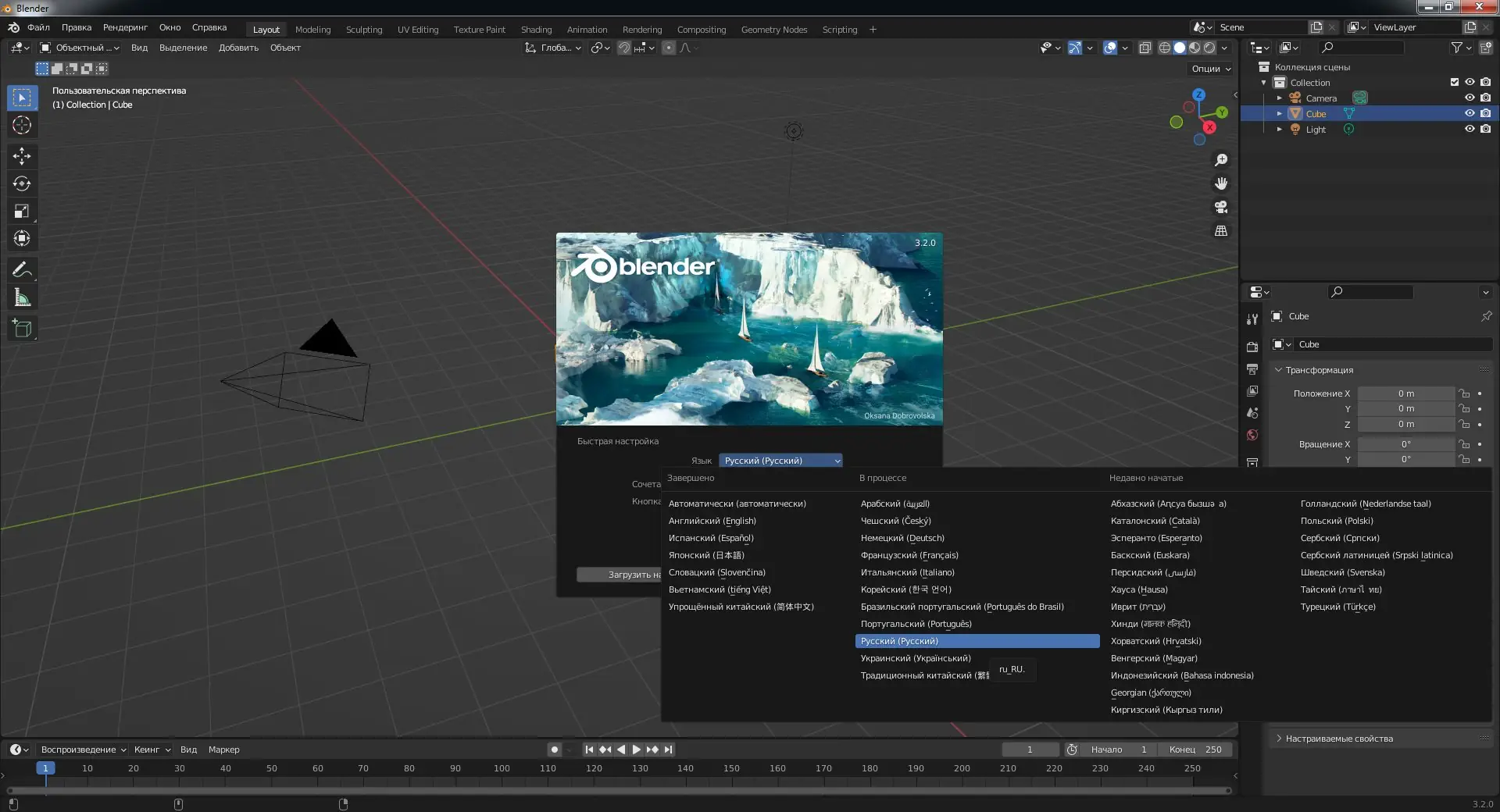The image size is (1500, 812).
Task: Select the Move tool in left toolbar
Action: coord(22,156)
